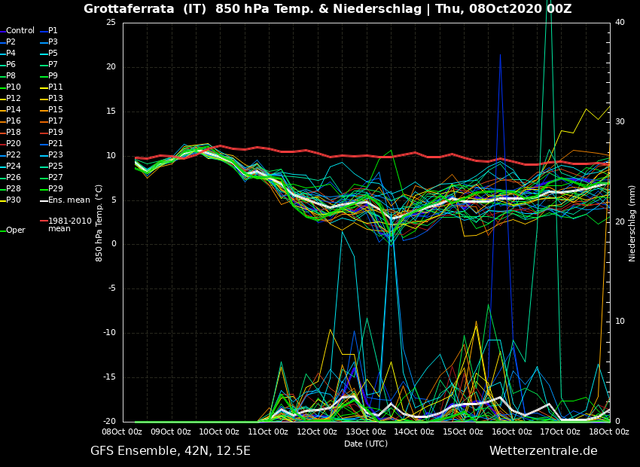Click the '-10' temperature tick label
This screenshot has height=467, width=640.
tap(109, 333)
